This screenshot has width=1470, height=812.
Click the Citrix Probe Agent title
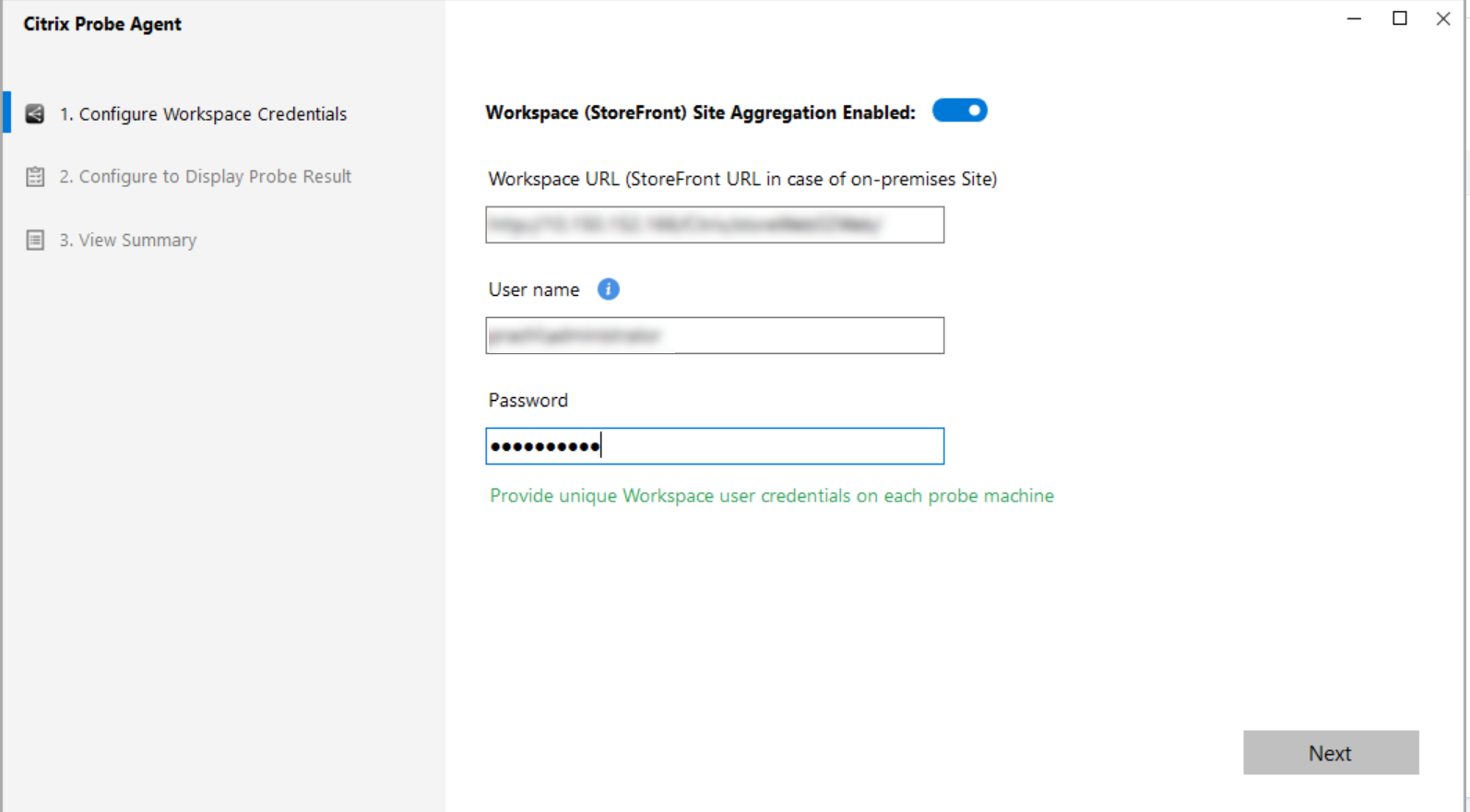tap(102, 24)
